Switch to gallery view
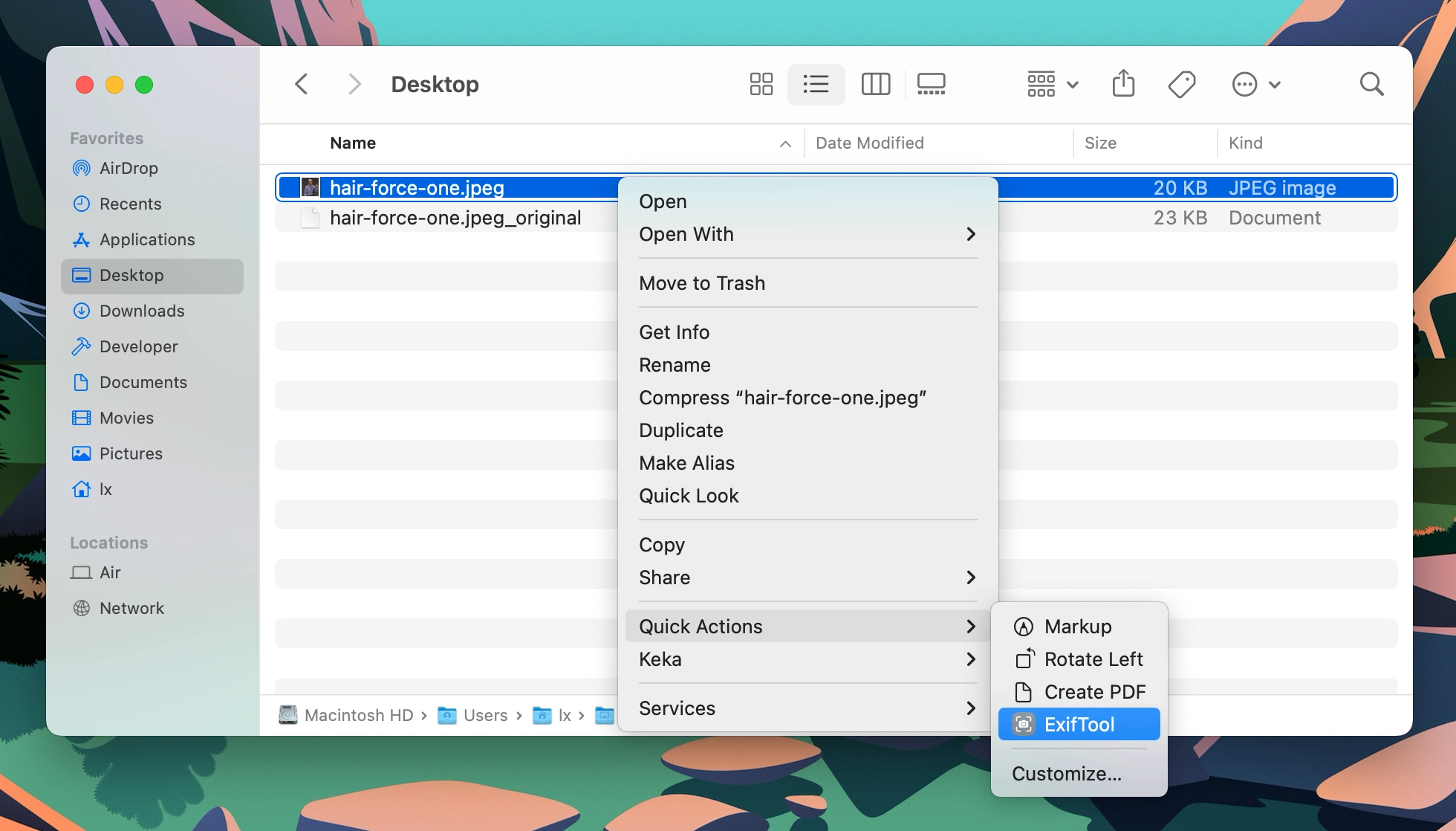Screen dimensions: 1456x831 tap(931, 84)
